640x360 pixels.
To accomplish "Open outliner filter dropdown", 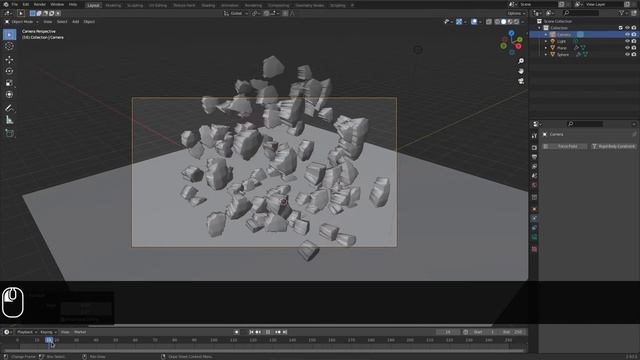I will coord(623,13).
